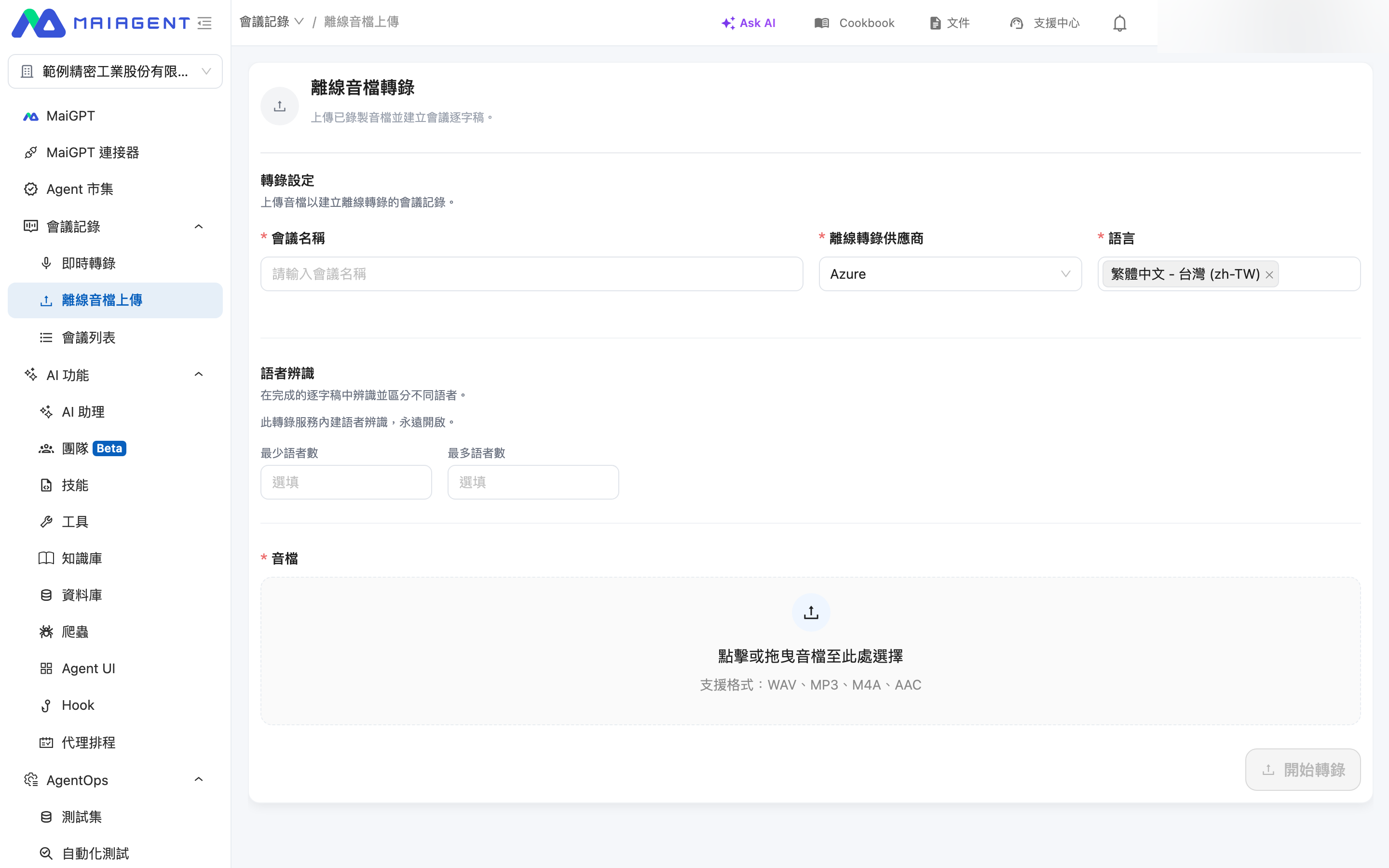The height and width of the screenshot is (868, 1389).
Task: Open the Cookbook book icon
Action: [821, 23]
